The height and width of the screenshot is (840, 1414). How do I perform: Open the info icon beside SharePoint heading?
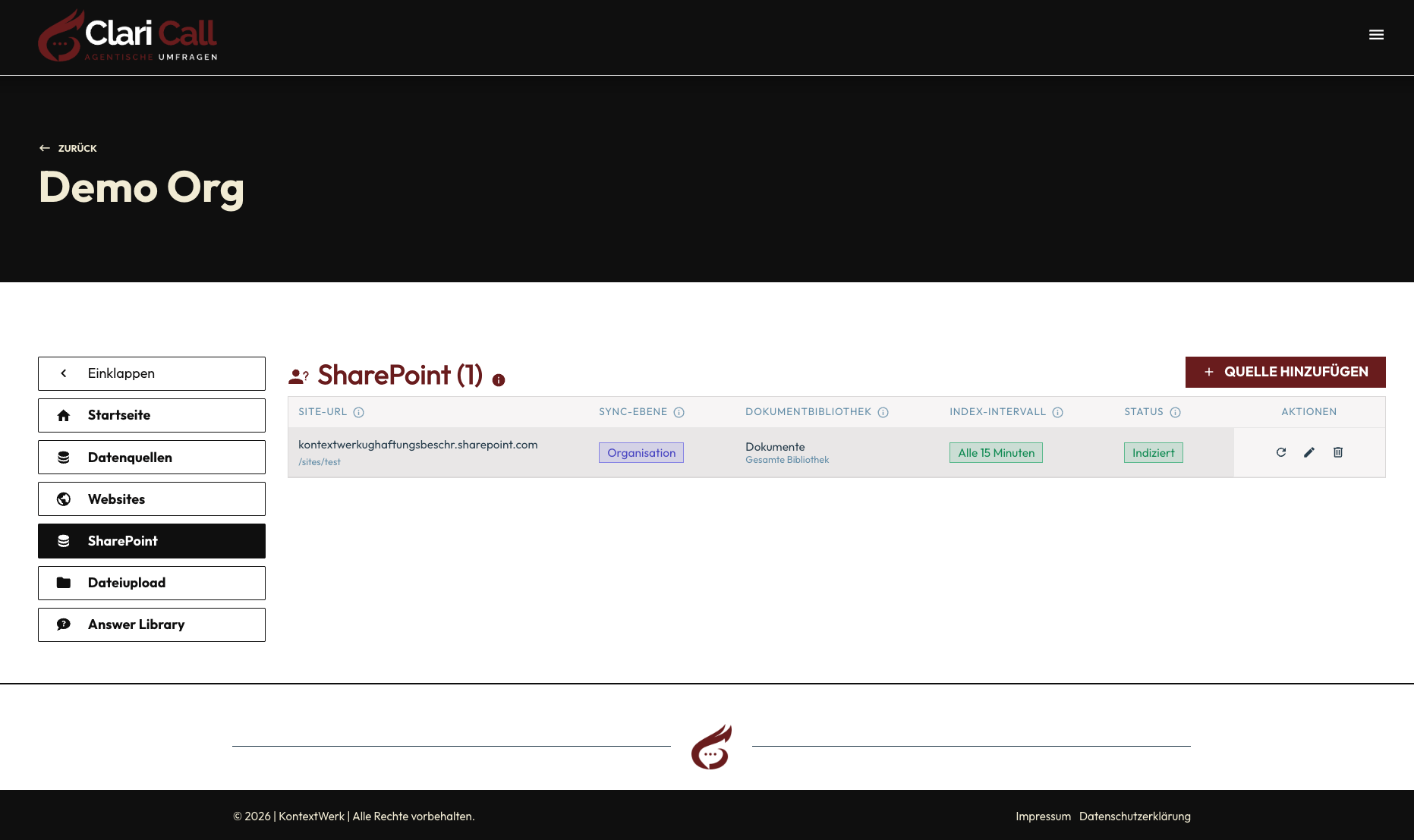tap(499, 379)
